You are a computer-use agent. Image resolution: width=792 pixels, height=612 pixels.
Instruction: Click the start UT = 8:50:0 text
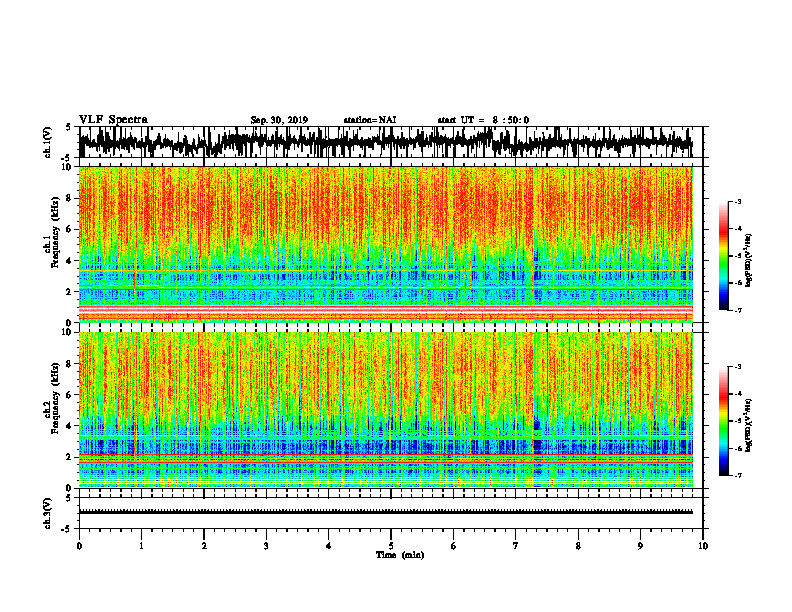pos(483,120)
